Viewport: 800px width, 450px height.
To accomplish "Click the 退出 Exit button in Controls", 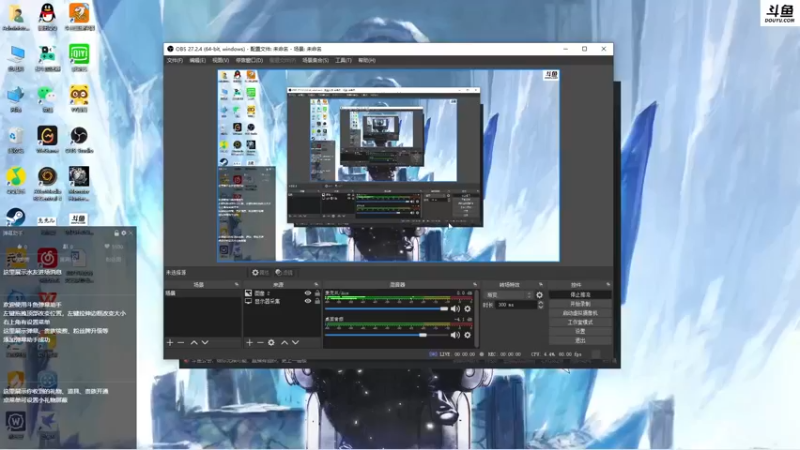I will coord(580,340).
